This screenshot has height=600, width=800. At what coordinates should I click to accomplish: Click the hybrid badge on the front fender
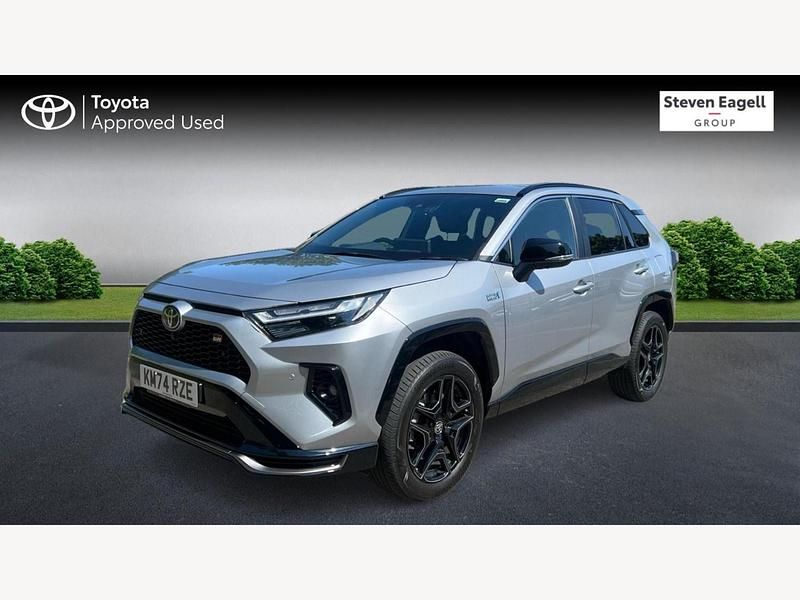pyautogui.click(x=492, y=296)
